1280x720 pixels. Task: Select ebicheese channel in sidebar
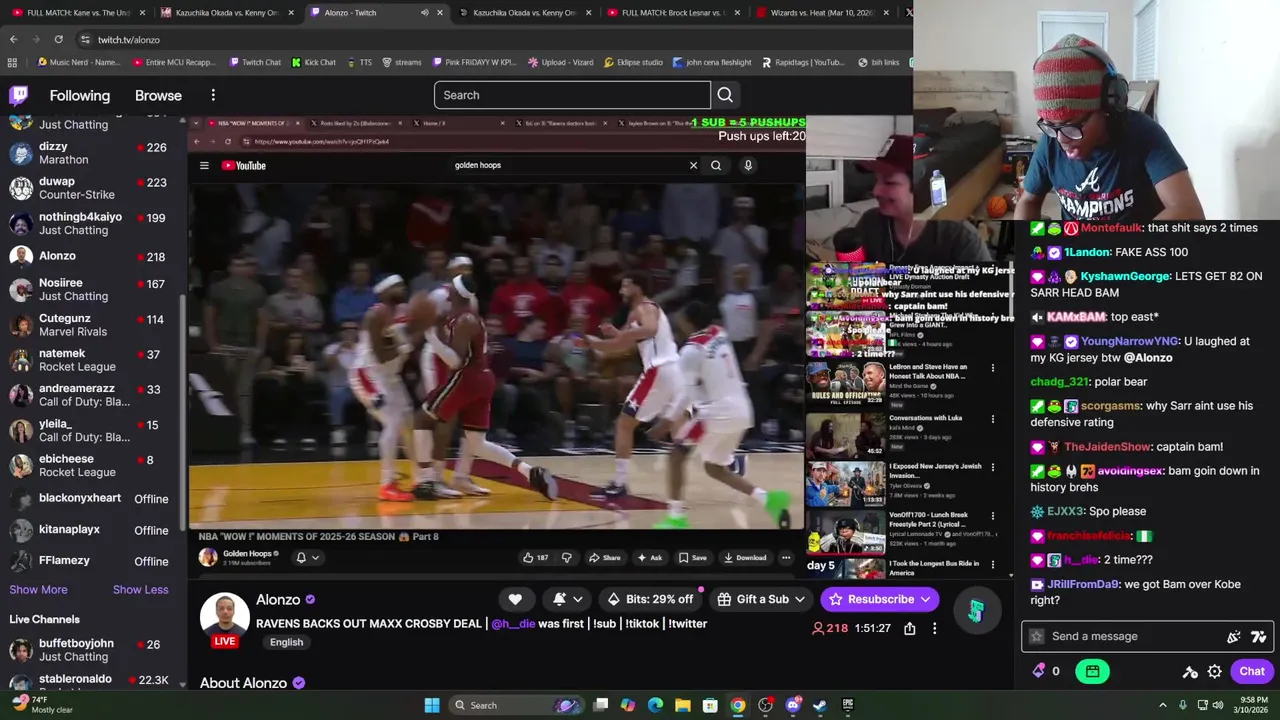click(x=93, y=465)
